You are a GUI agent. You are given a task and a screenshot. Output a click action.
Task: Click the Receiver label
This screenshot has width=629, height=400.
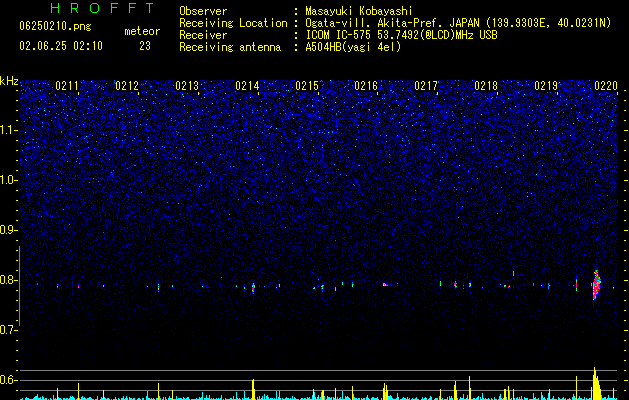tap(203, 35)
